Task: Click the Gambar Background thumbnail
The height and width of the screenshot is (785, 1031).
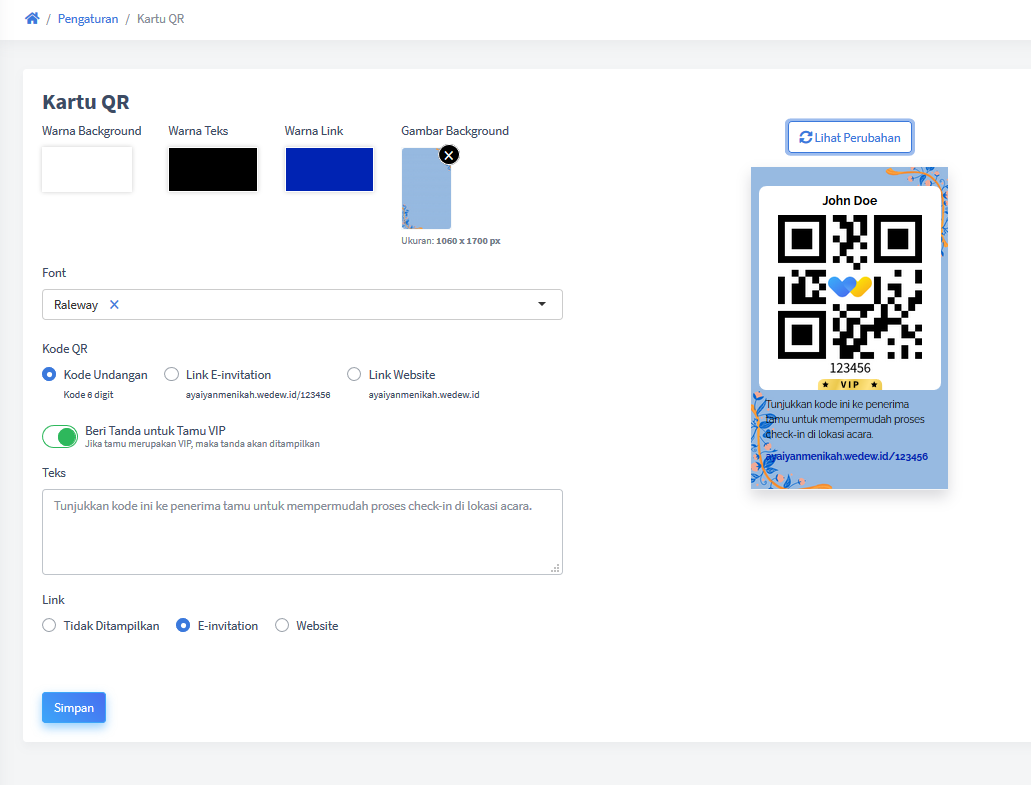Action: pyautogui.click(x=426, y=188)
